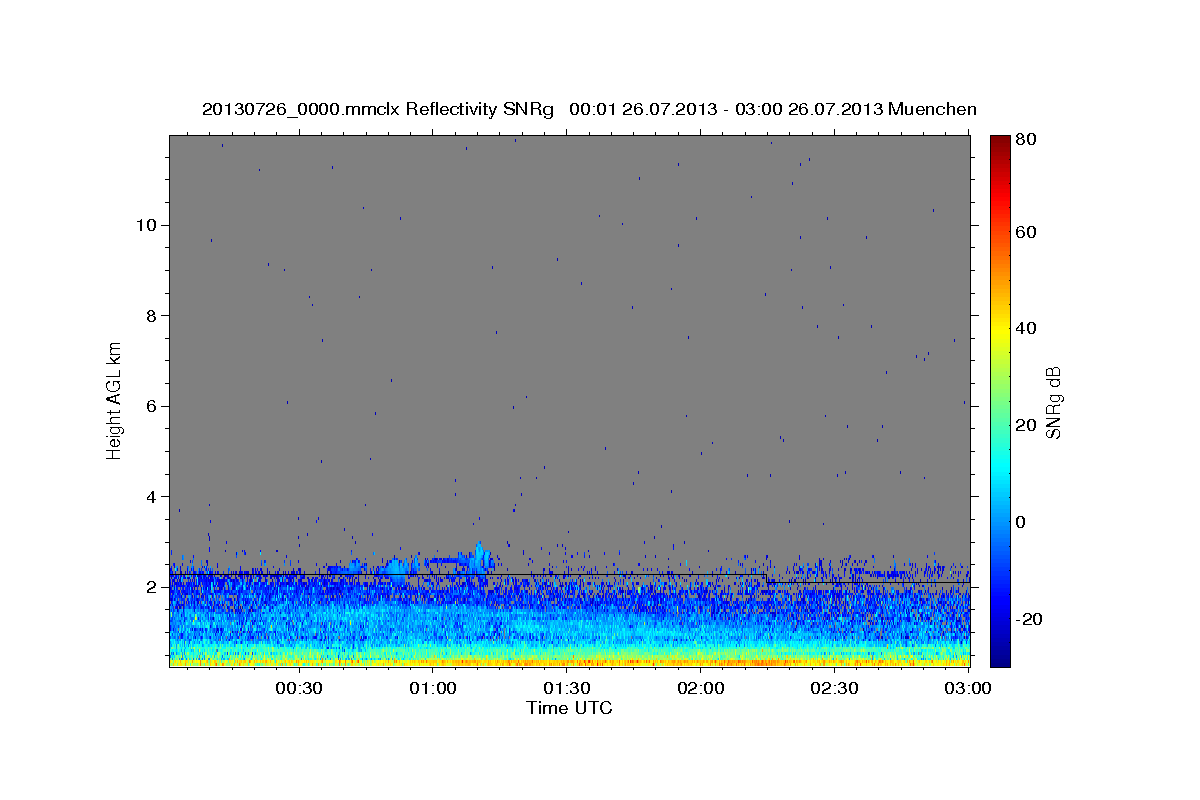Click the 'SNRg dB' colorbar label

(1053, 402)
